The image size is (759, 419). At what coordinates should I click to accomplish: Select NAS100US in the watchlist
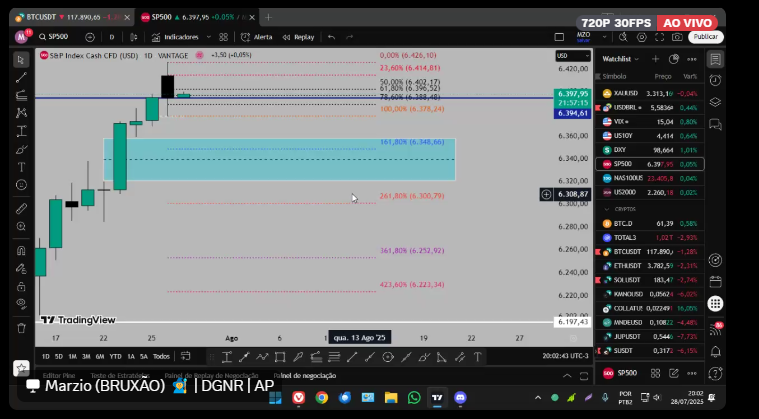[x=650, y=178]
